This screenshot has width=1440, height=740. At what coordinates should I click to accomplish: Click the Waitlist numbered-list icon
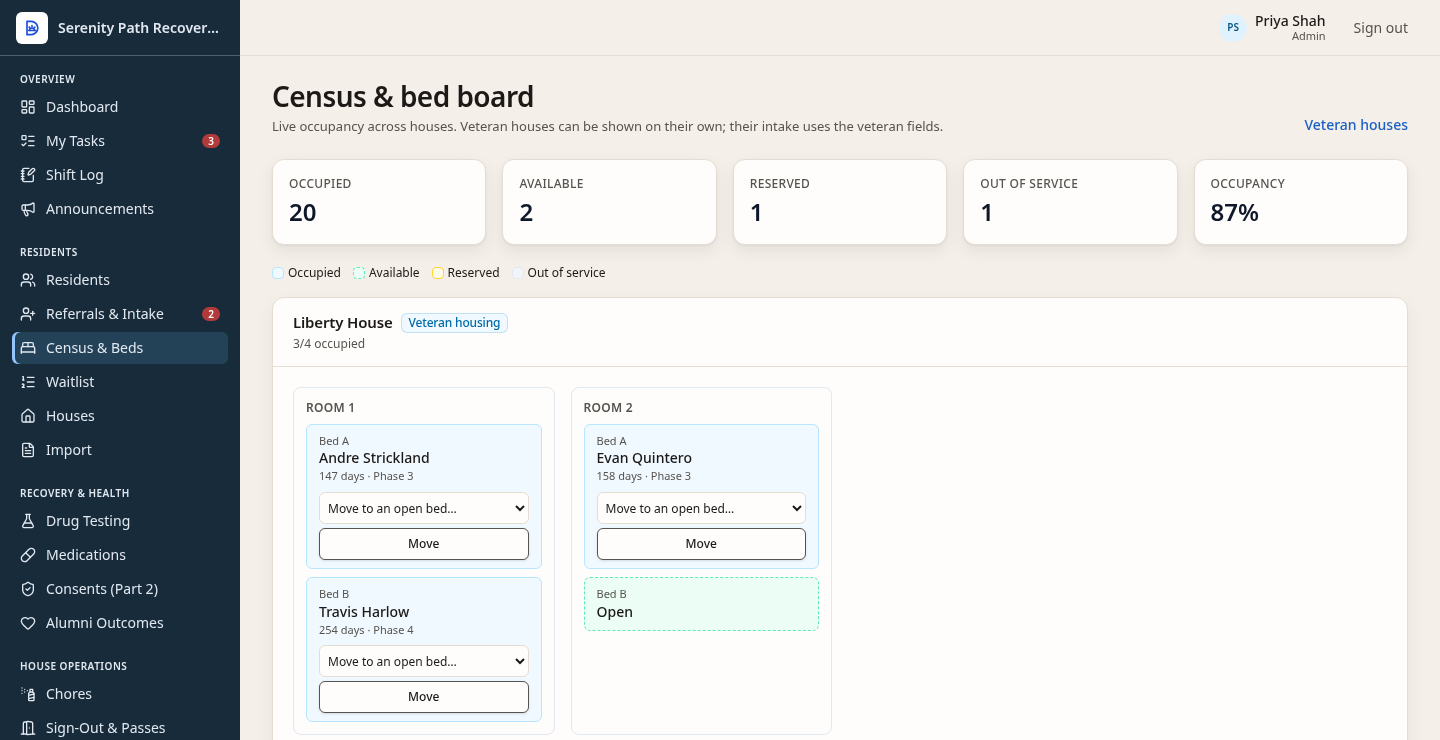coord(28,382)
